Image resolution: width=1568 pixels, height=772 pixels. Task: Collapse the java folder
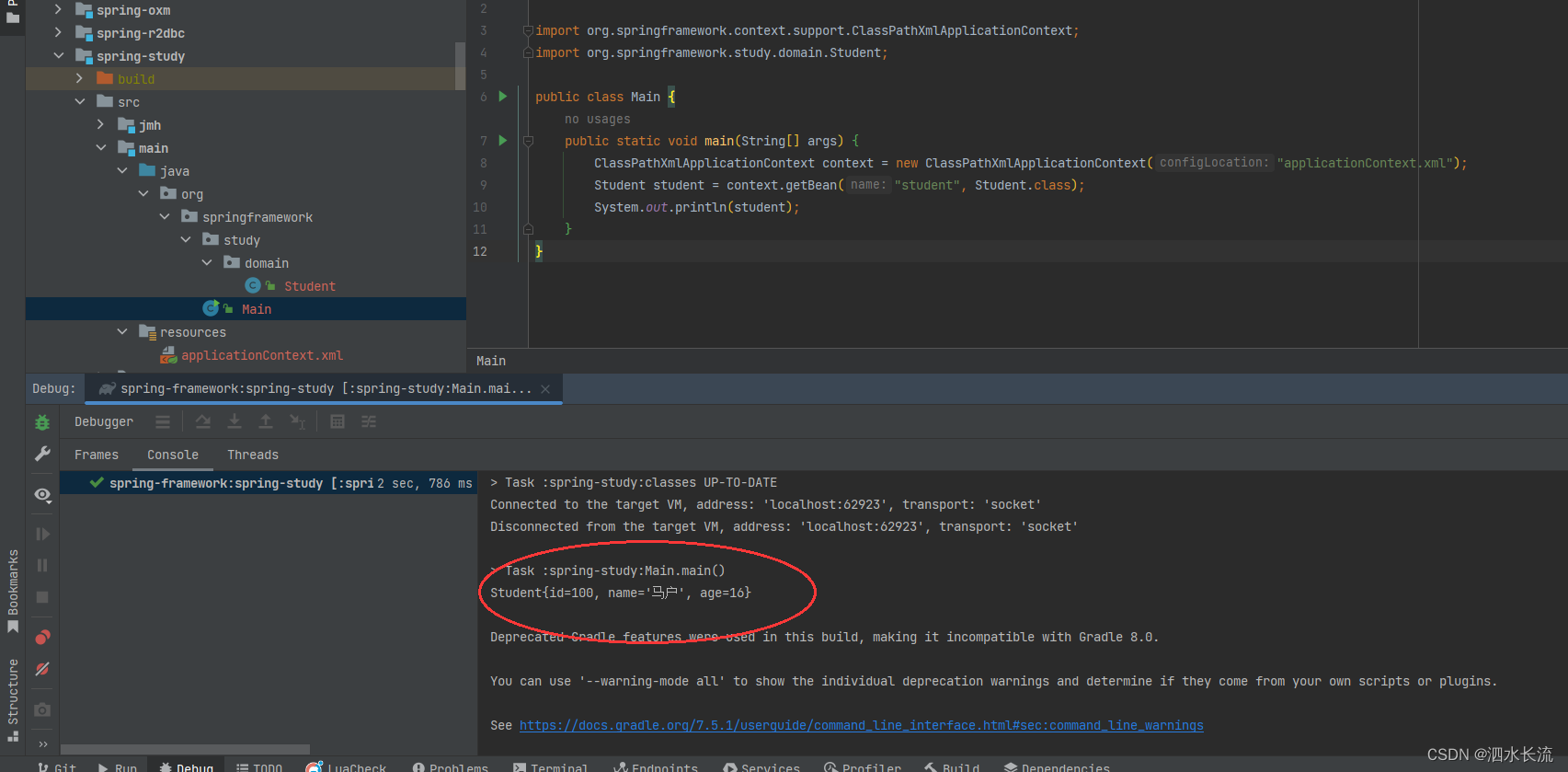tap(121, 170)
